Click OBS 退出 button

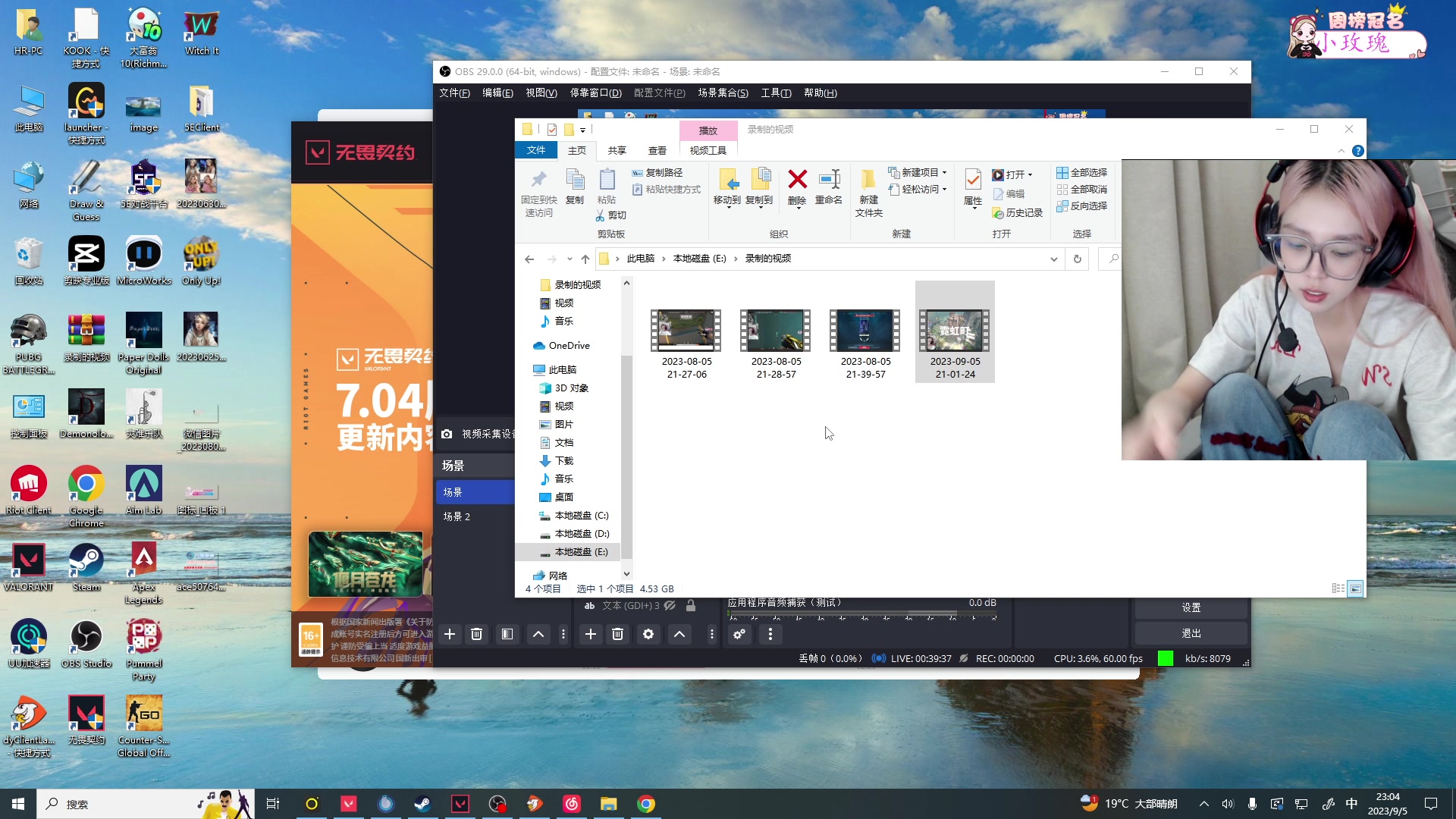1191,634
